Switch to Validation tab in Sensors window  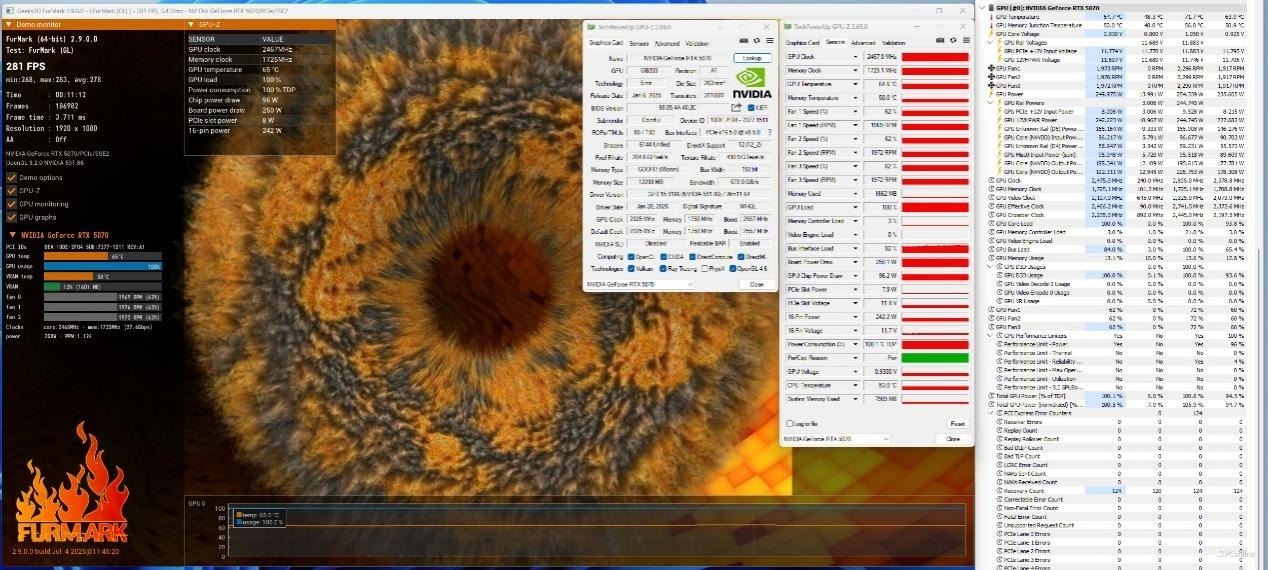[x=893, y=43]
